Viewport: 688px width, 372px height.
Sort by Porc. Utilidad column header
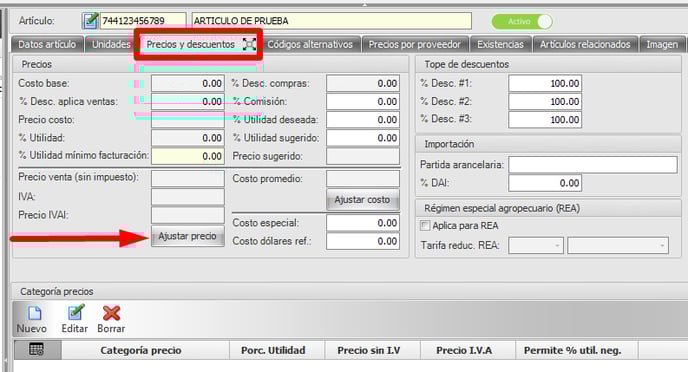[273, 350]
